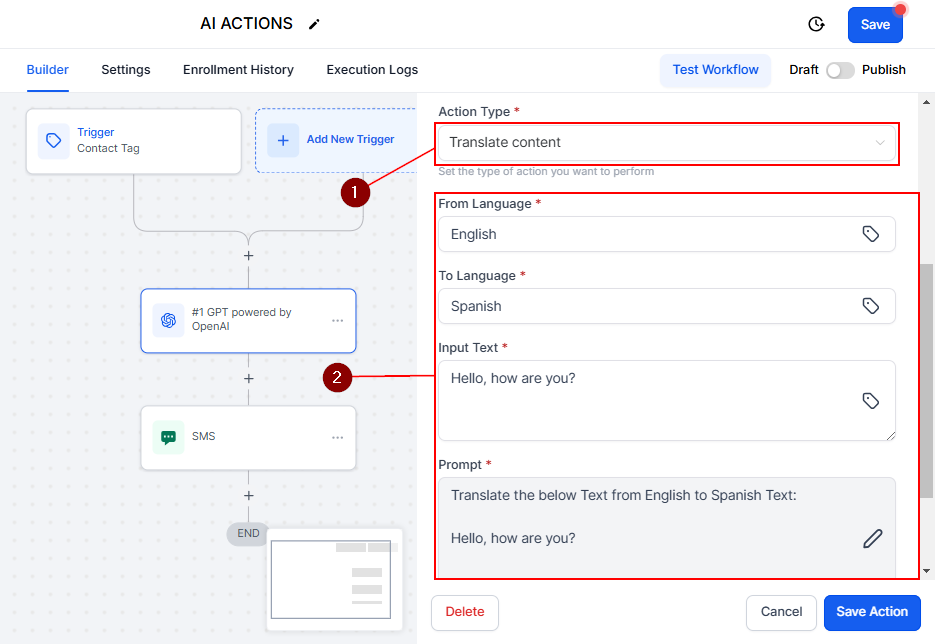The image size is (935, 644).
Task: Save the workflow
Action: coord(875,25)
